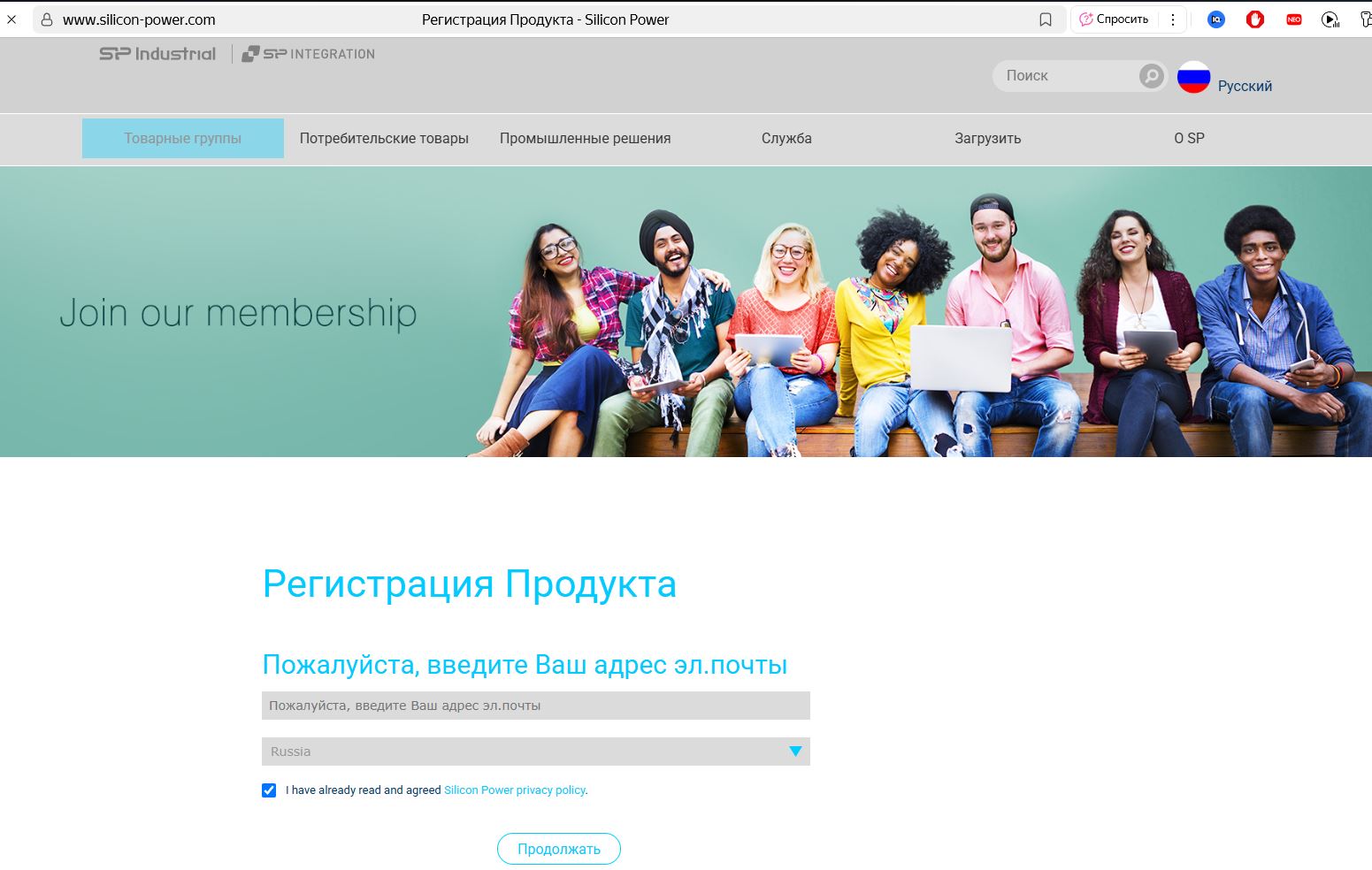
Task: Select the Служба menu item
Action: click(x=786, y=139)
